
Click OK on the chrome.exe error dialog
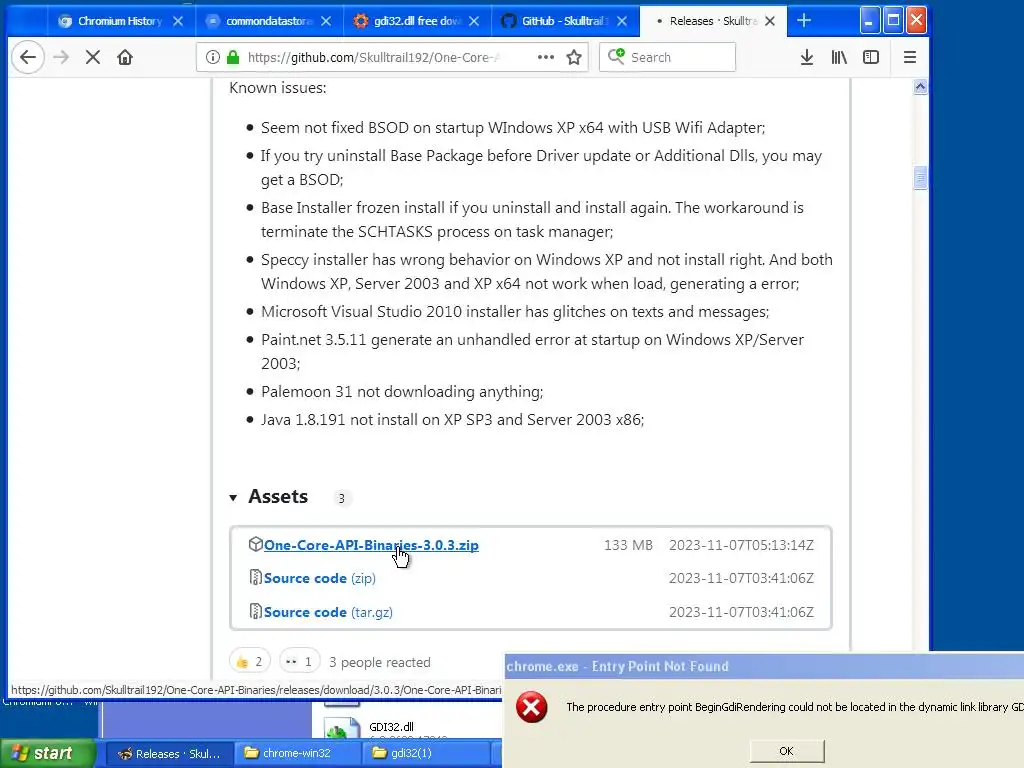coord(786,751)
